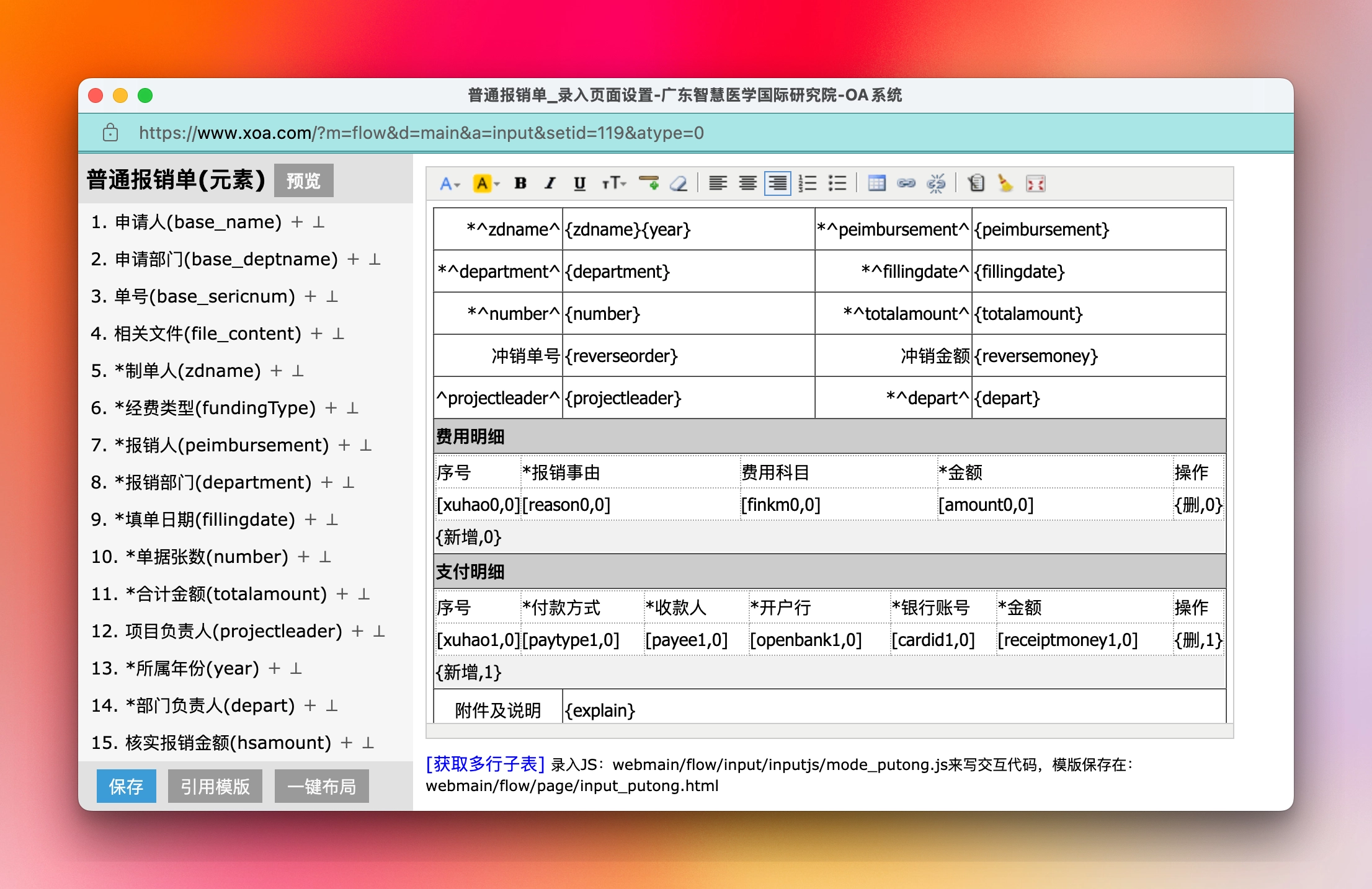
Task: Click the {fillingdate} placeholder cell
Action: (1099, 272)
